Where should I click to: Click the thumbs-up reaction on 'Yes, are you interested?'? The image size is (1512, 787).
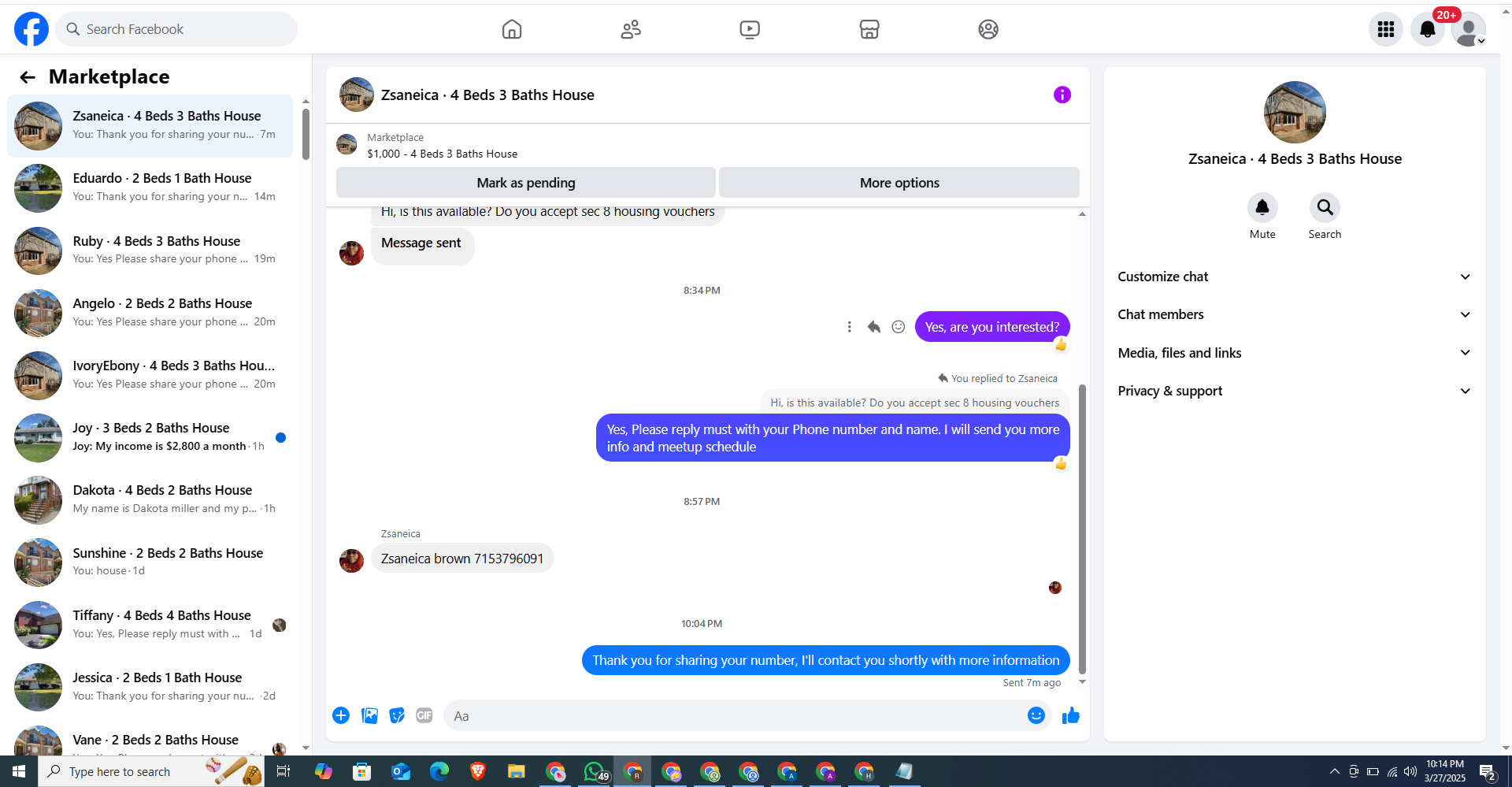1061,344
